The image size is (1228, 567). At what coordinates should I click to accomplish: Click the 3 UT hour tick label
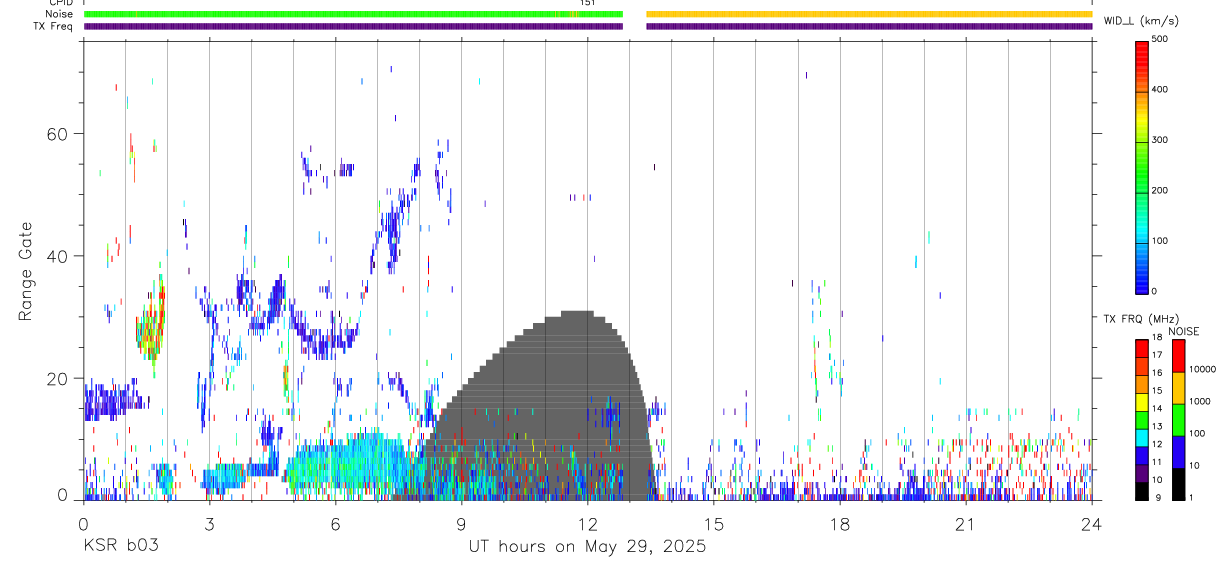pyautogui.click(x=209, y=524)
